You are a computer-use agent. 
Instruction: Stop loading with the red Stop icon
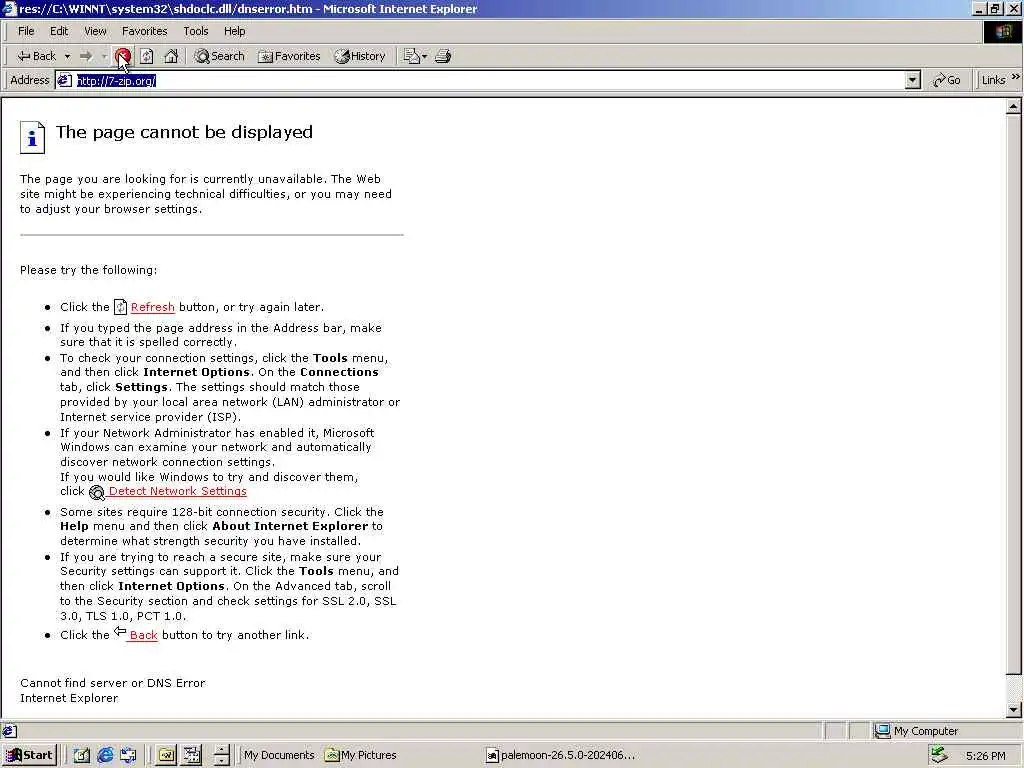click(x=122, y=56)
